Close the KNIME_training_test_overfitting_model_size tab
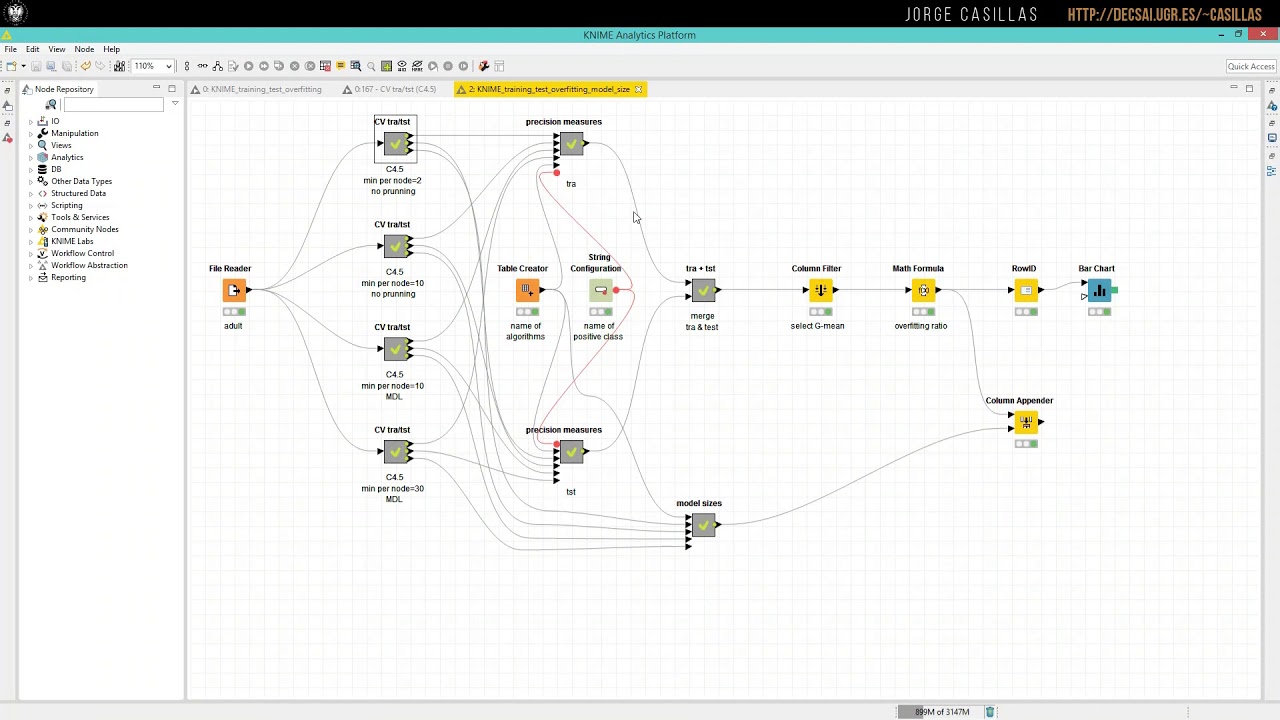Screen dimensions: 1280x720 point(638,89)
